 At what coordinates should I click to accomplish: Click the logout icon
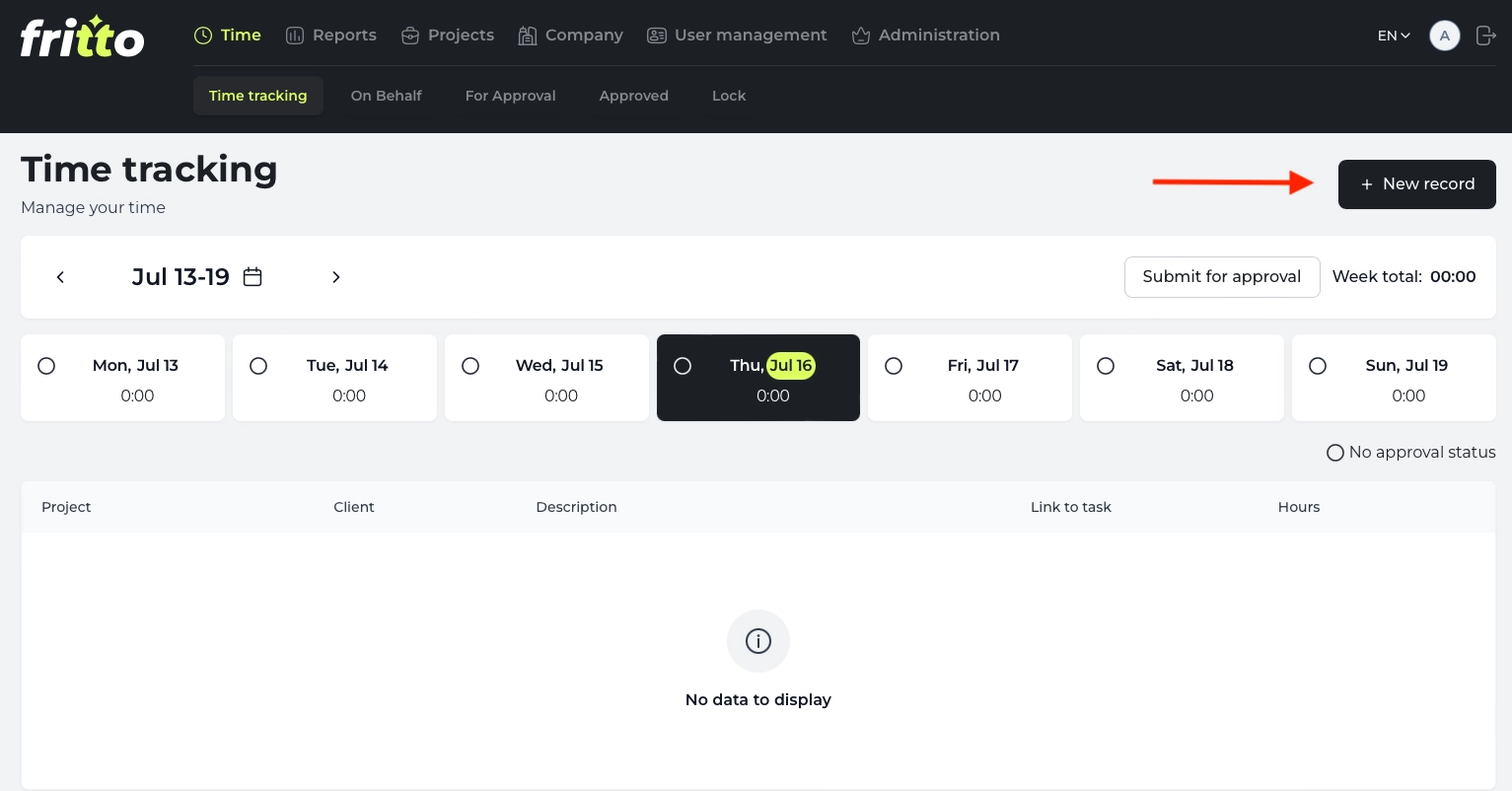tap(1486, 36)
